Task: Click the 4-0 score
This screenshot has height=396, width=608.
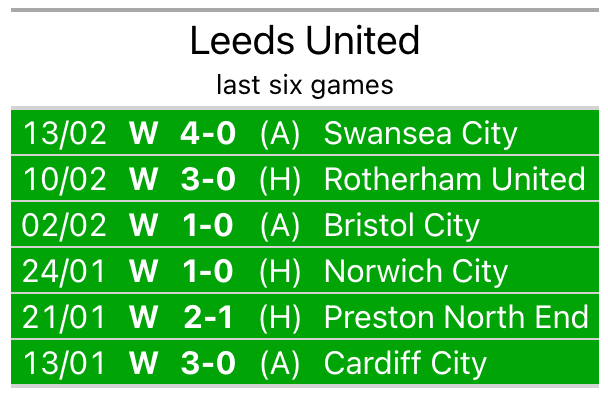Action: (x=208, y=133)
